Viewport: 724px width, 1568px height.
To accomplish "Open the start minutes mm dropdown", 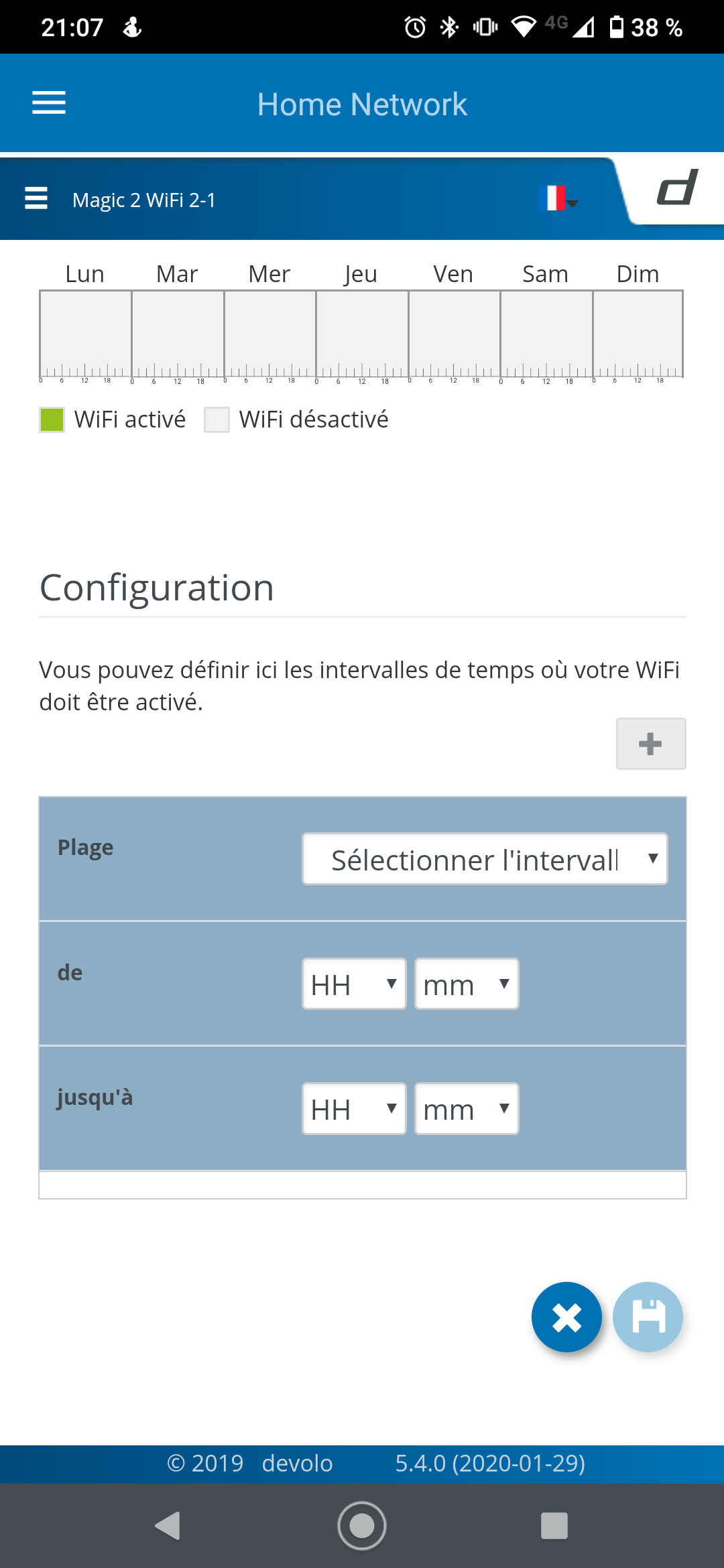I will click(467, 984).
